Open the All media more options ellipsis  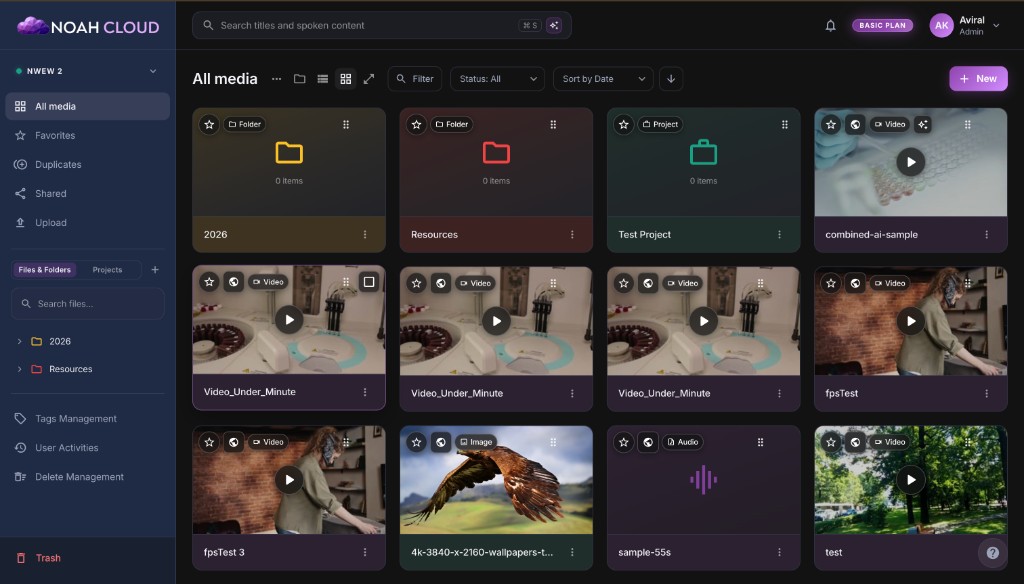pyautogui.click(x=276, y=79)
